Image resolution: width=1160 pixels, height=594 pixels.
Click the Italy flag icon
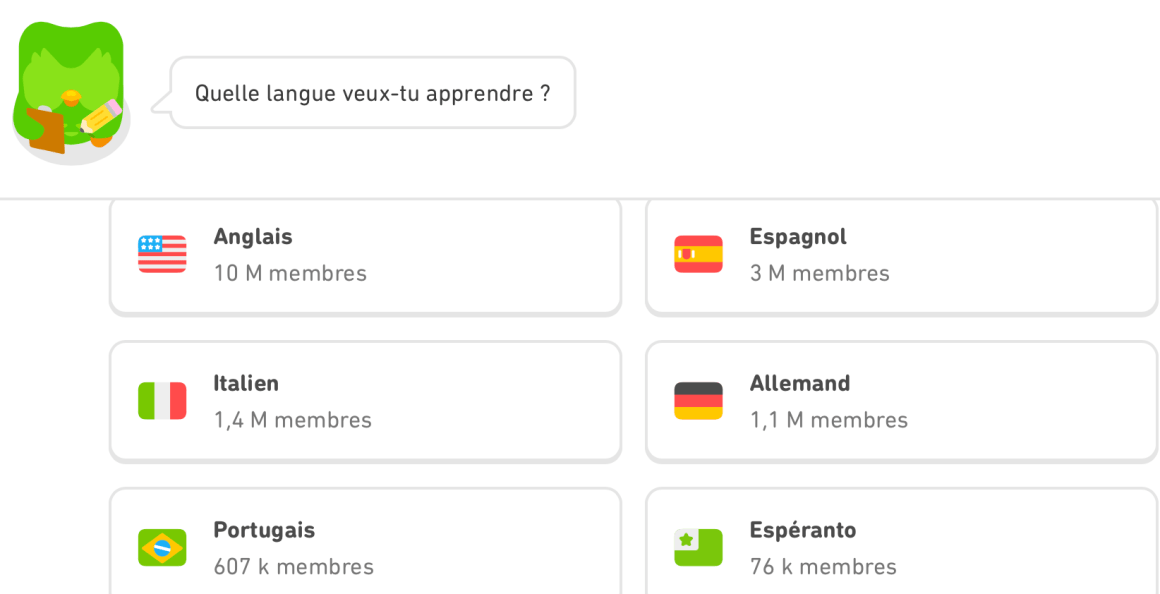point(162,401)
